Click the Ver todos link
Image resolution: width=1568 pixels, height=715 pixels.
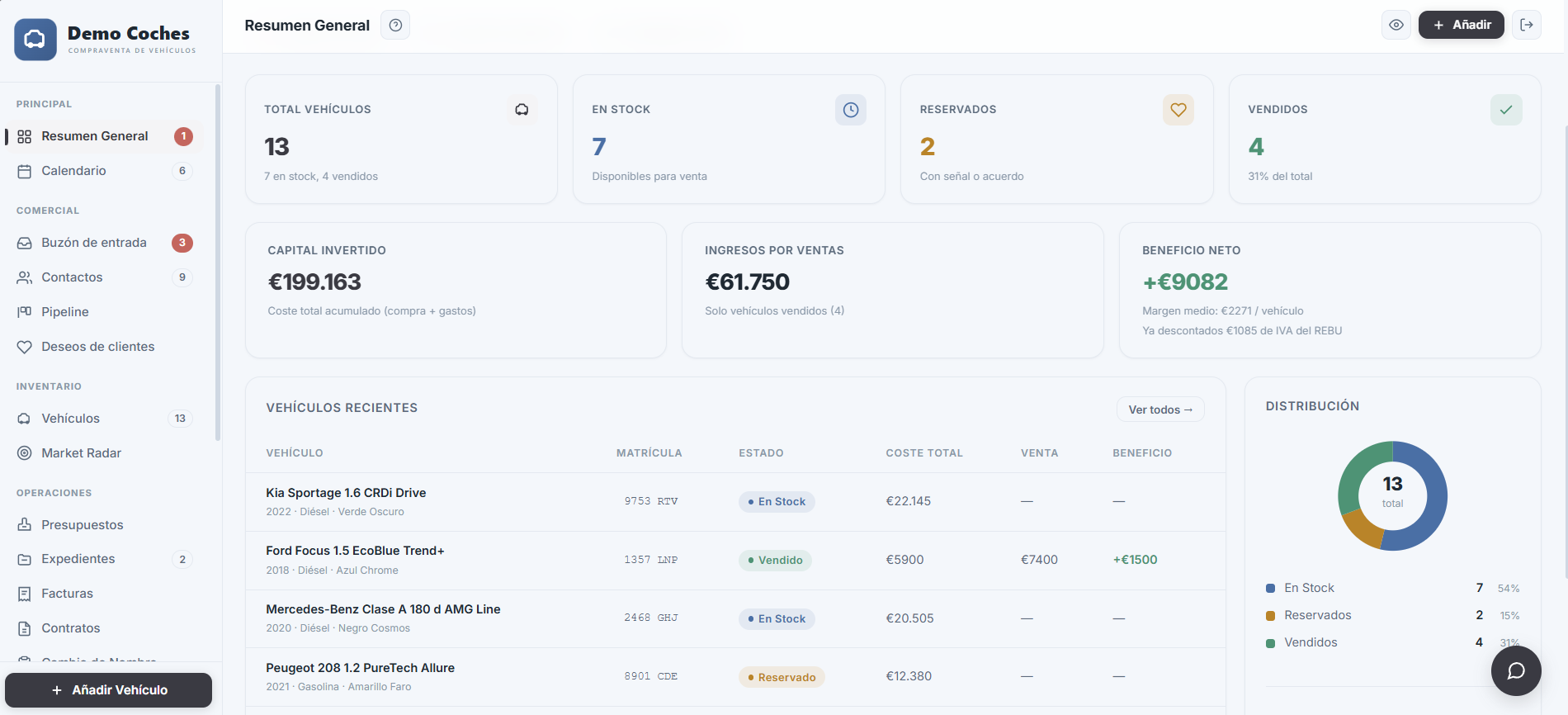pos(1160,410)
